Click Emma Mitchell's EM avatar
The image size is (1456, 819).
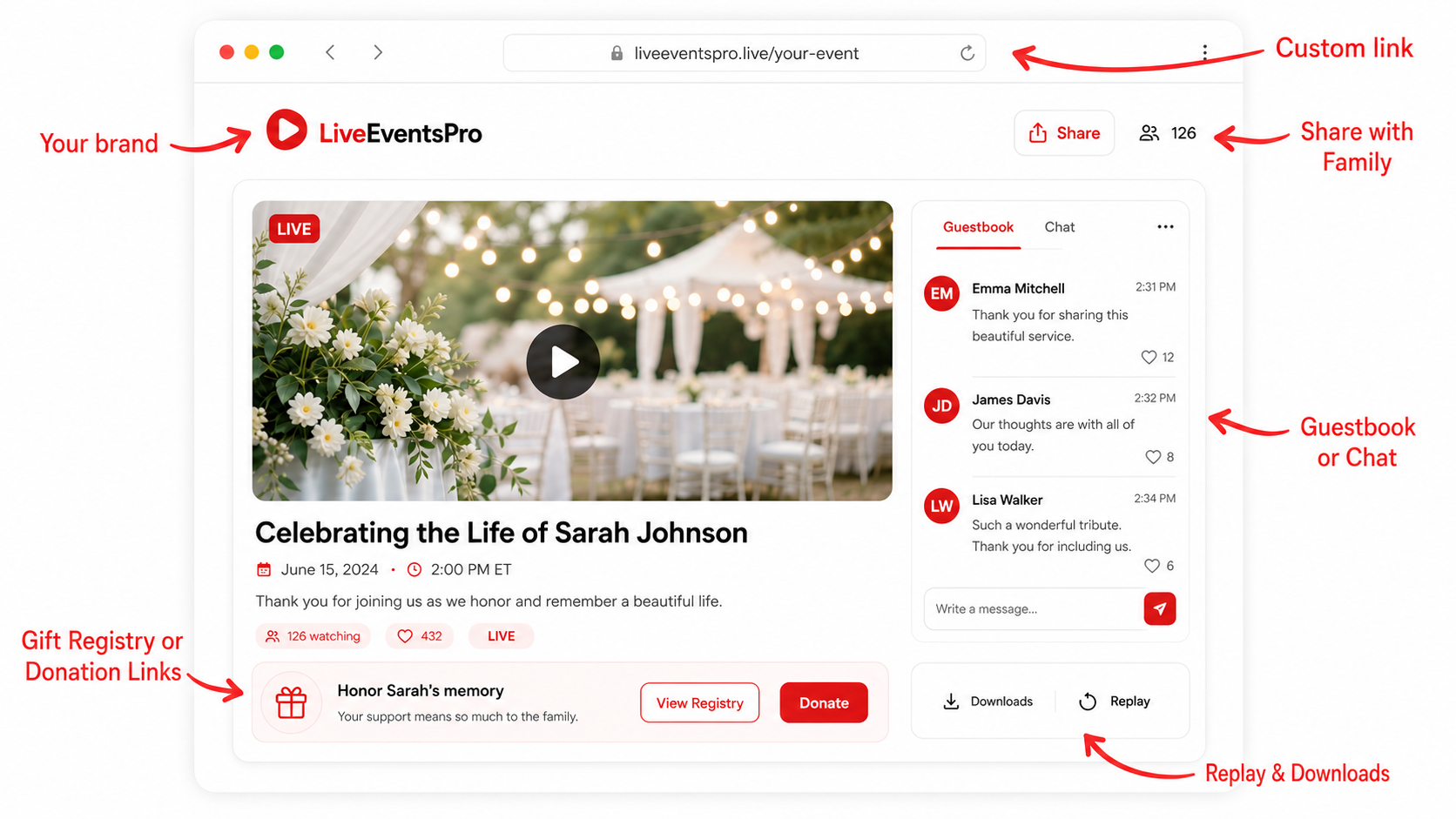coord(941,294)
